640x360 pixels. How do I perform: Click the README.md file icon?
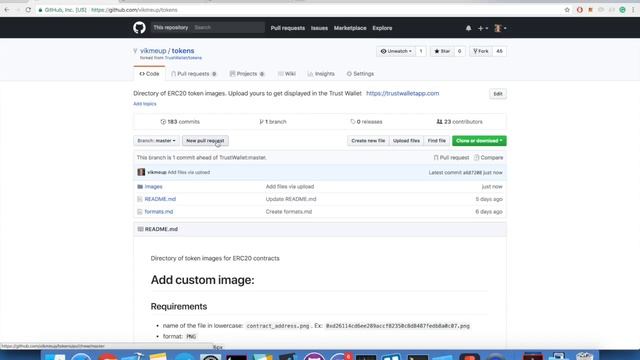pos(140,199)
